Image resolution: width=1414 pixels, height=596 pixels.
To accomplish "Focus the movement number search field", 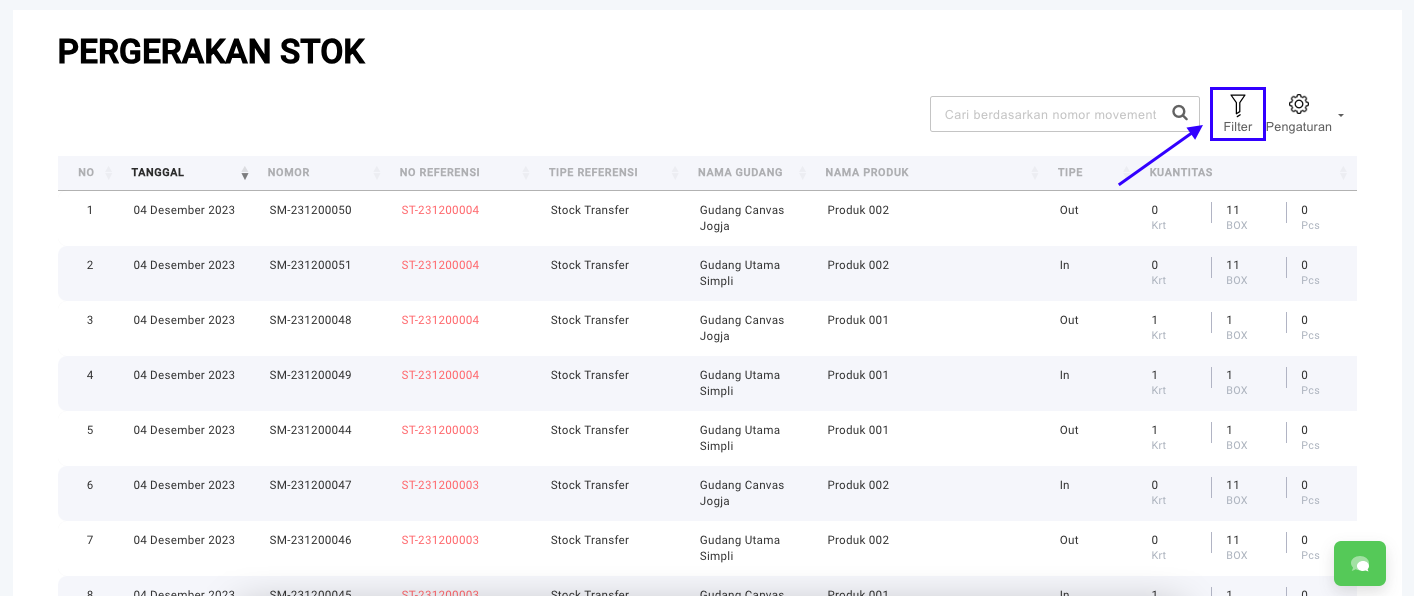I will 1048,115.
